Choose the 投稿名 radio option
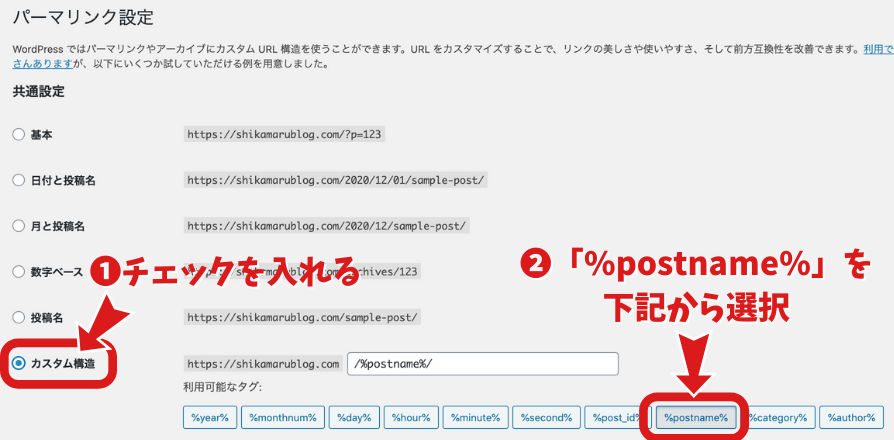894x440 pixels. click(18, 317)
